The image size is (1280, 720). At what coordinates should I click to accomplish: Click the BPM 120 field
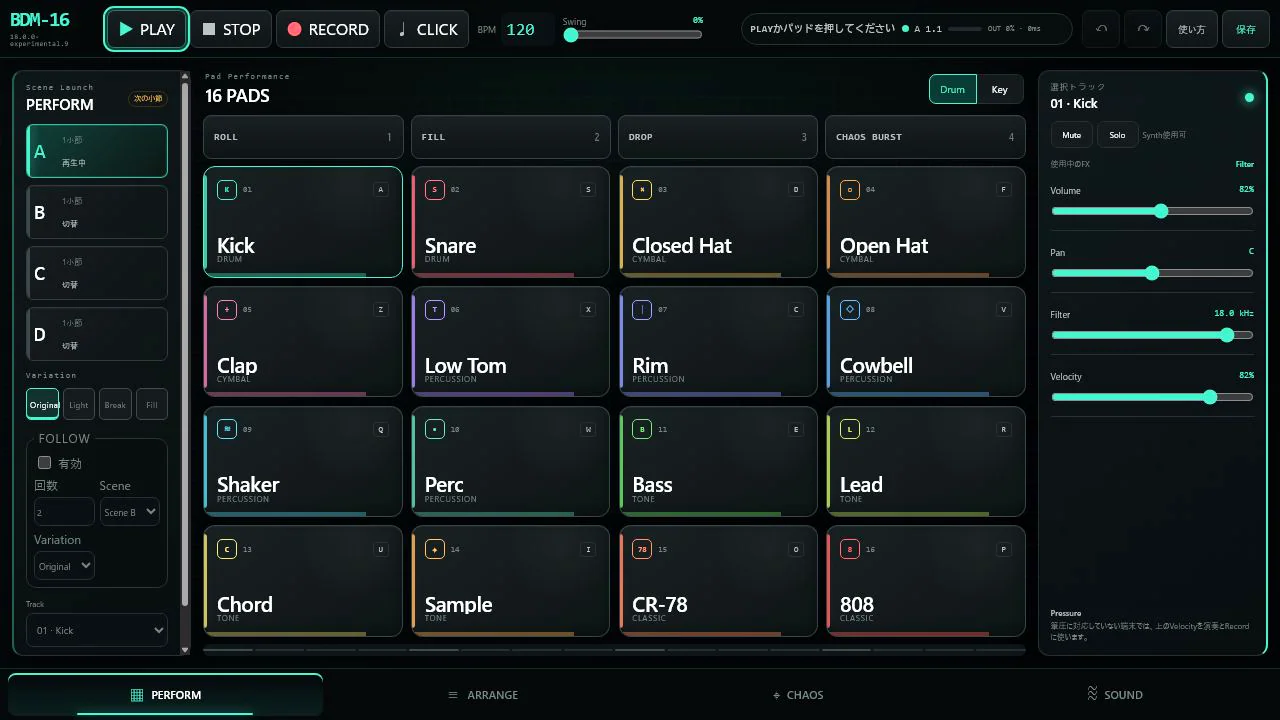click(527, 29)
